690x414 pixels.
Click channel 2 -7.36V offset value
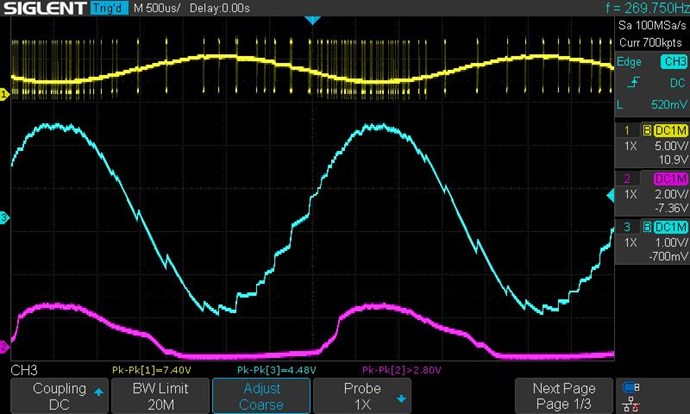tap(671, 208)
